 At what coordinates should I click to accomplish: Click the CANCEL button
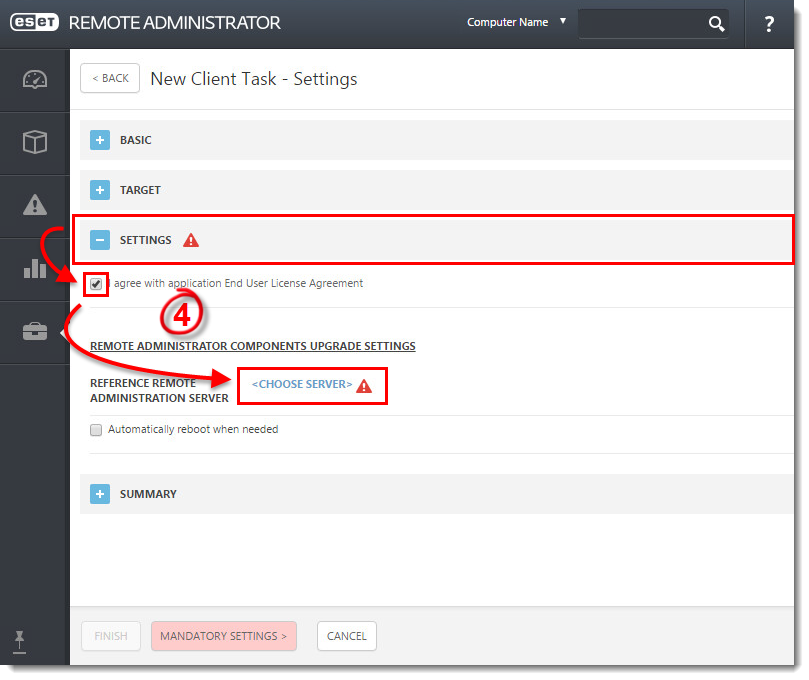pyautogui.click(x=347, y=636)
